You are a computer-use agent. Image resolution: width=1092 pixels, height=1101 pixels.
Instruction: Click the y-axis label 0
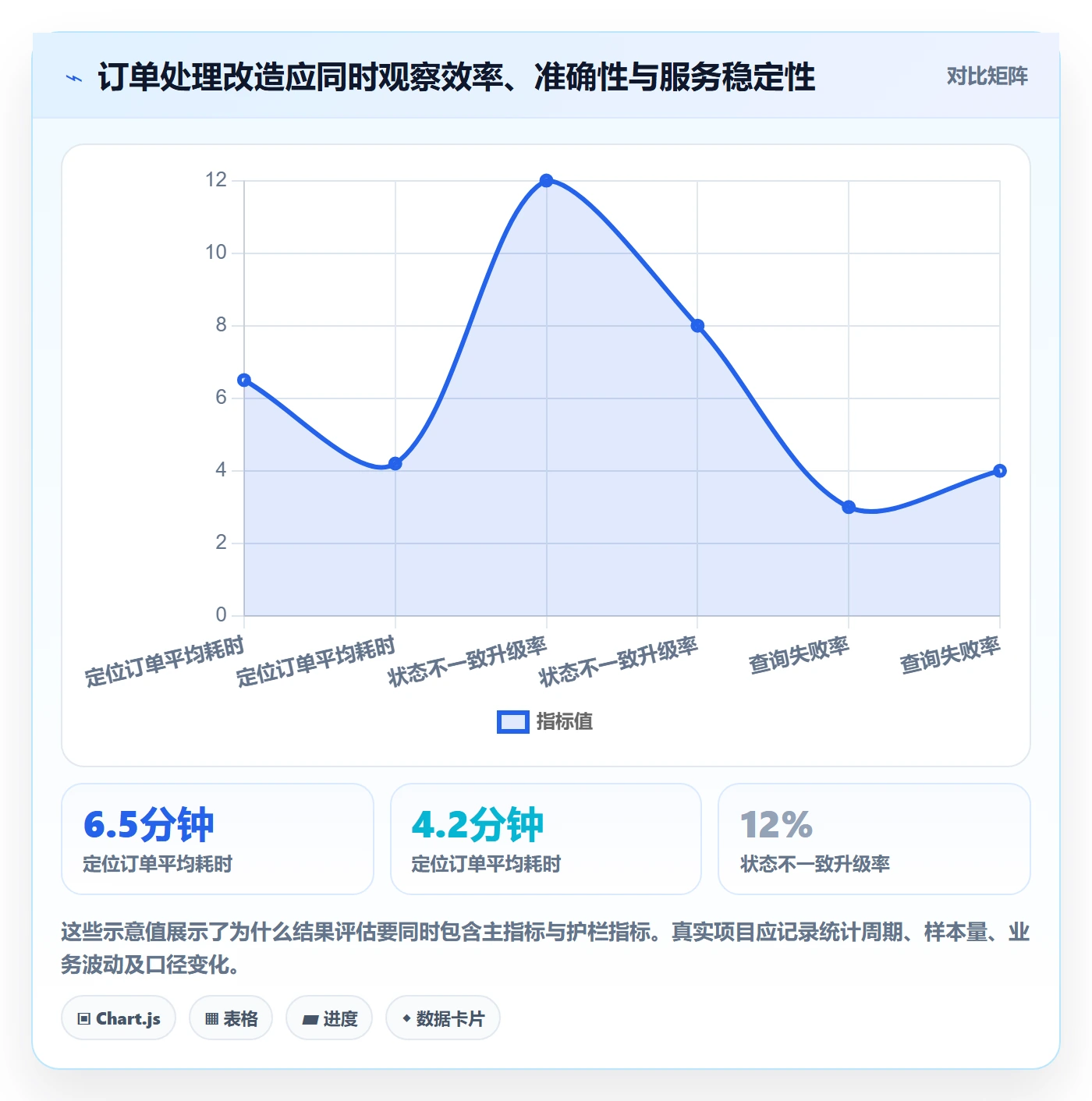click(x=222, y=615)
